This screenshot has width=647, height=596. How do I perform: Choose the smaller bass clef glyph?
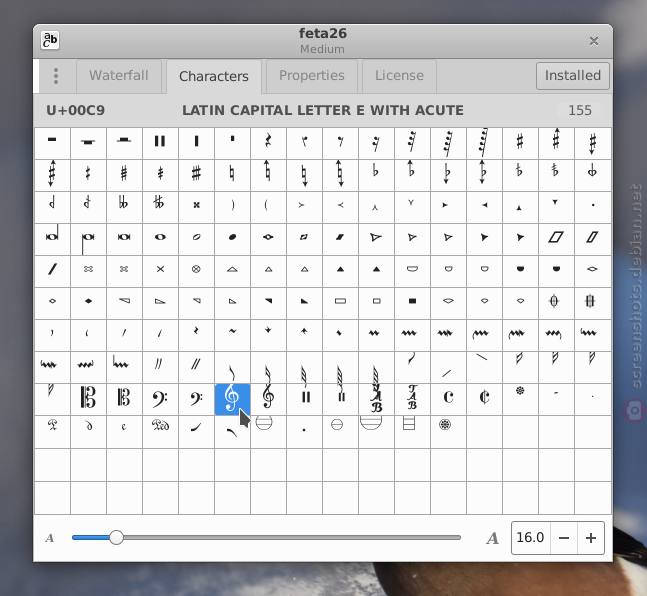196,399
